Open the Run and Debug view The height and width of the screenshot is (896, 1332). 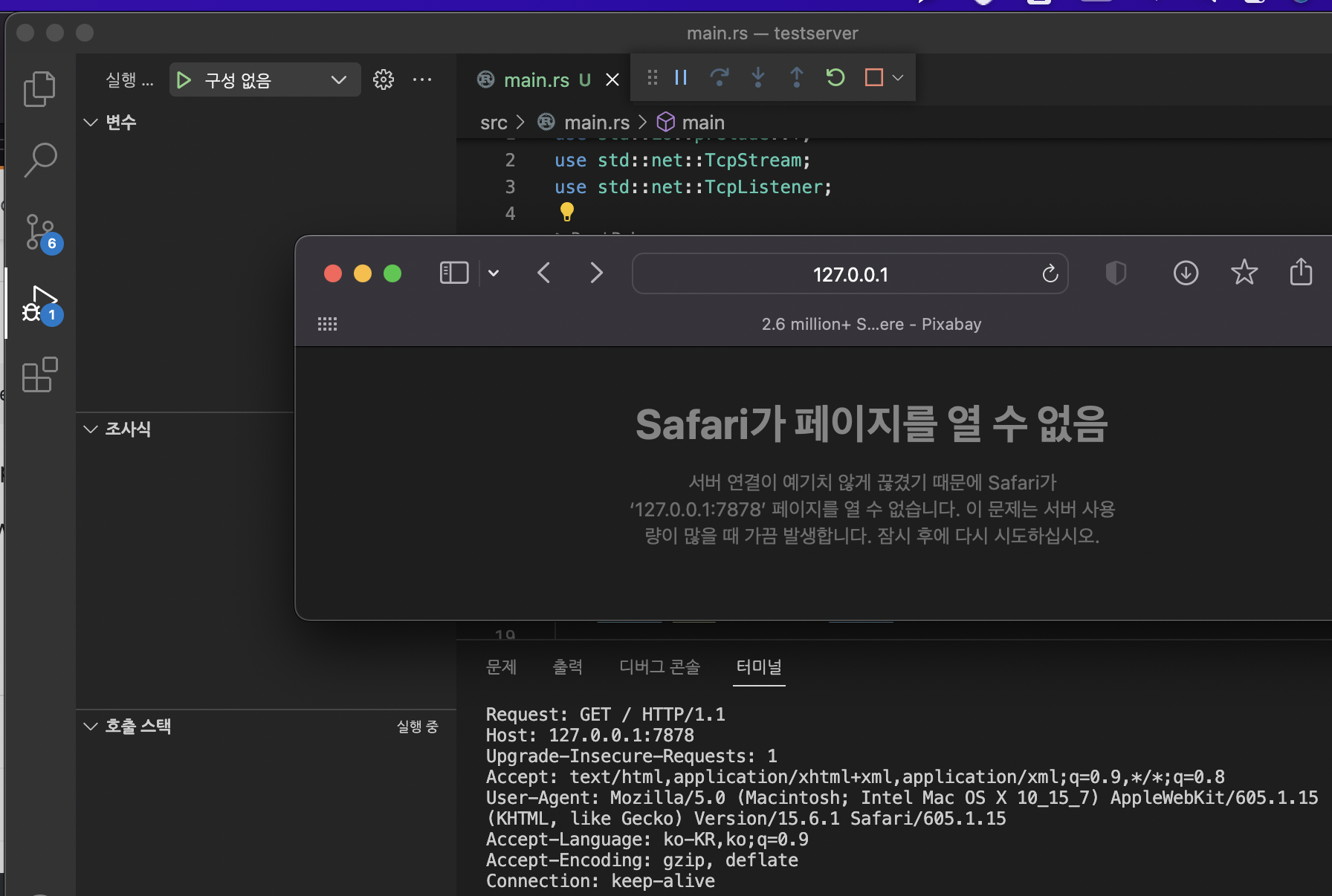click(41, 304)
